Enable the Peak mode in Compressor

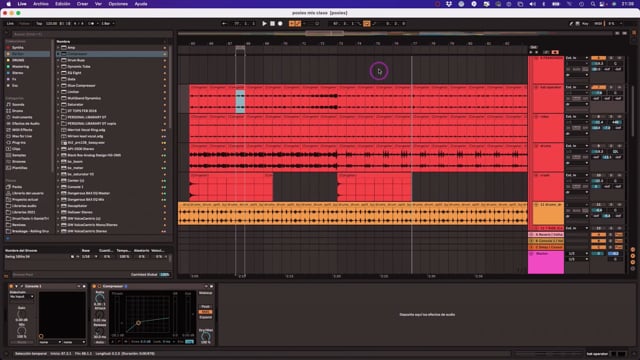[205, 307]
